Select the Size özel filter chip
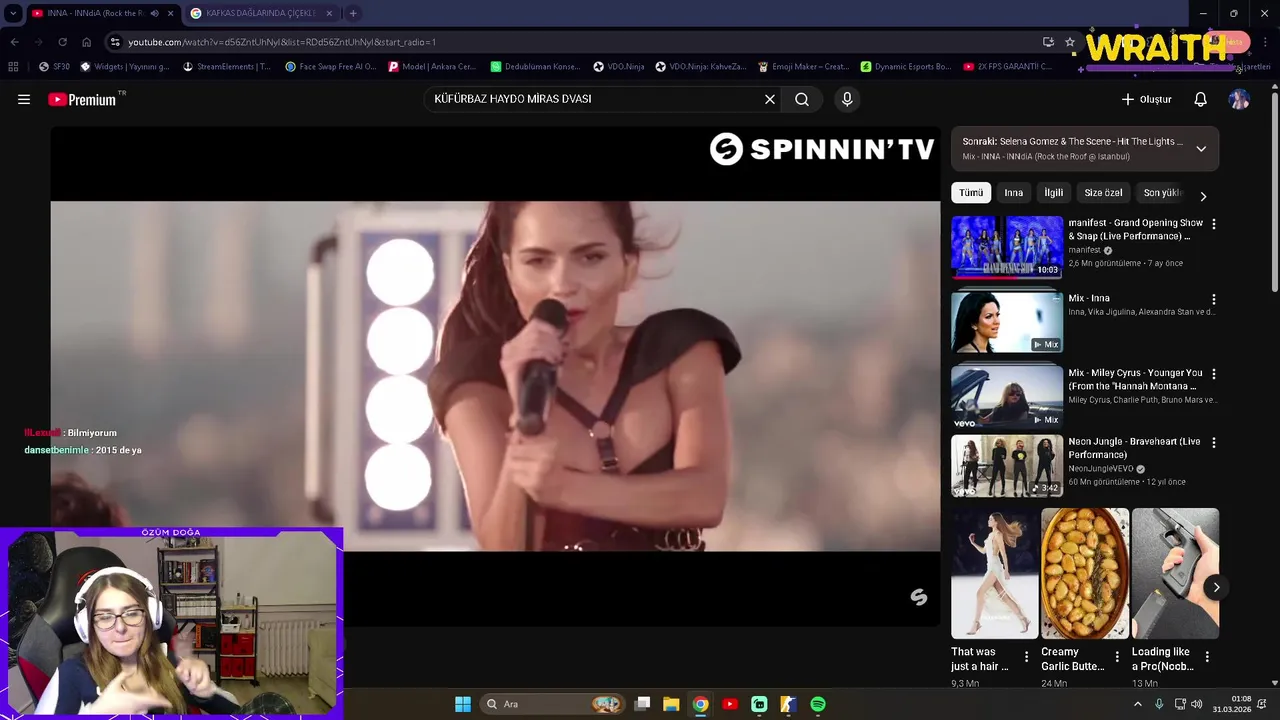Image resolution: width=1280 pixels, height=720 pixels. click(x=1104, y=193)
